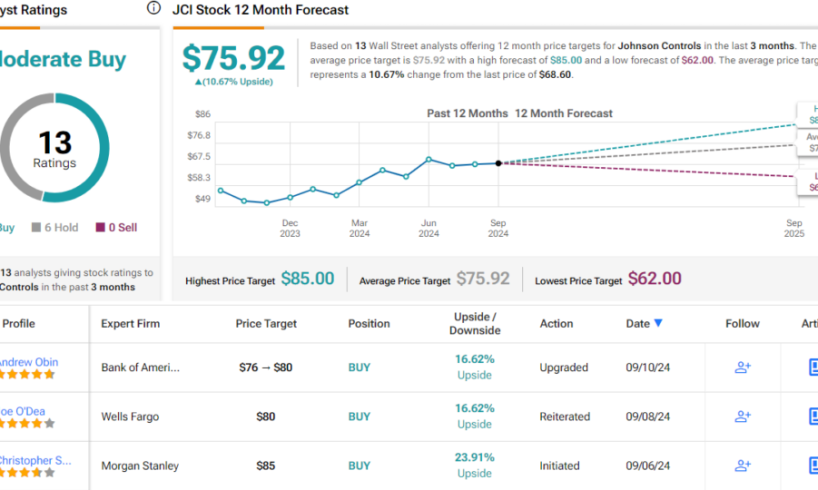Open article icon in Morgan Stanley row
Image resolution: width=818 pixels, height=490 pixels.
[812, 465]
